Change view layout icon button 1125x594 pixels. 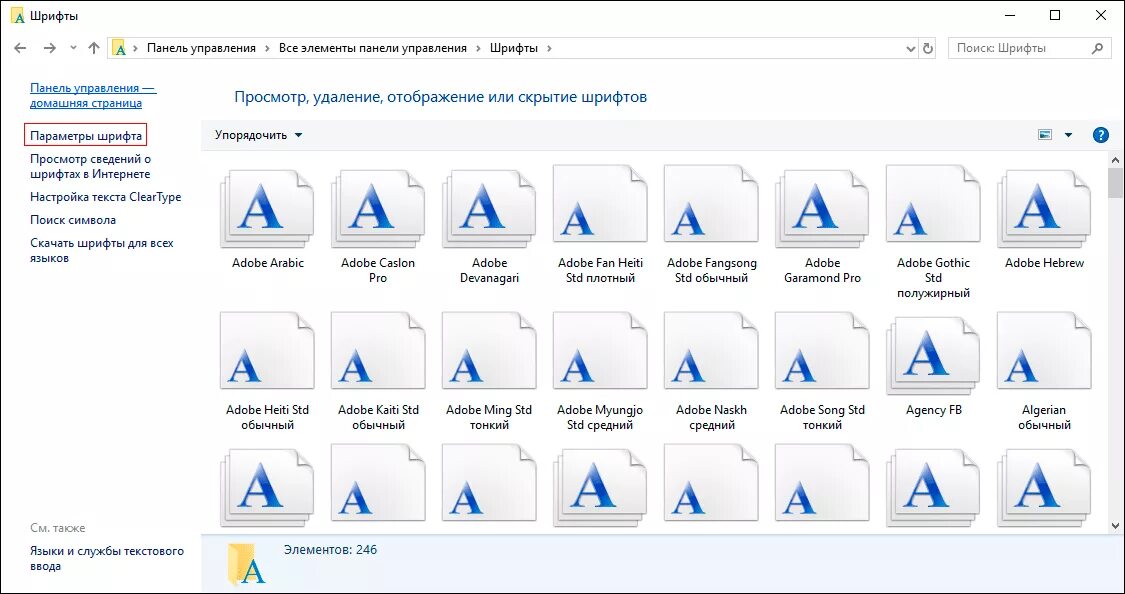point(1045,135)
